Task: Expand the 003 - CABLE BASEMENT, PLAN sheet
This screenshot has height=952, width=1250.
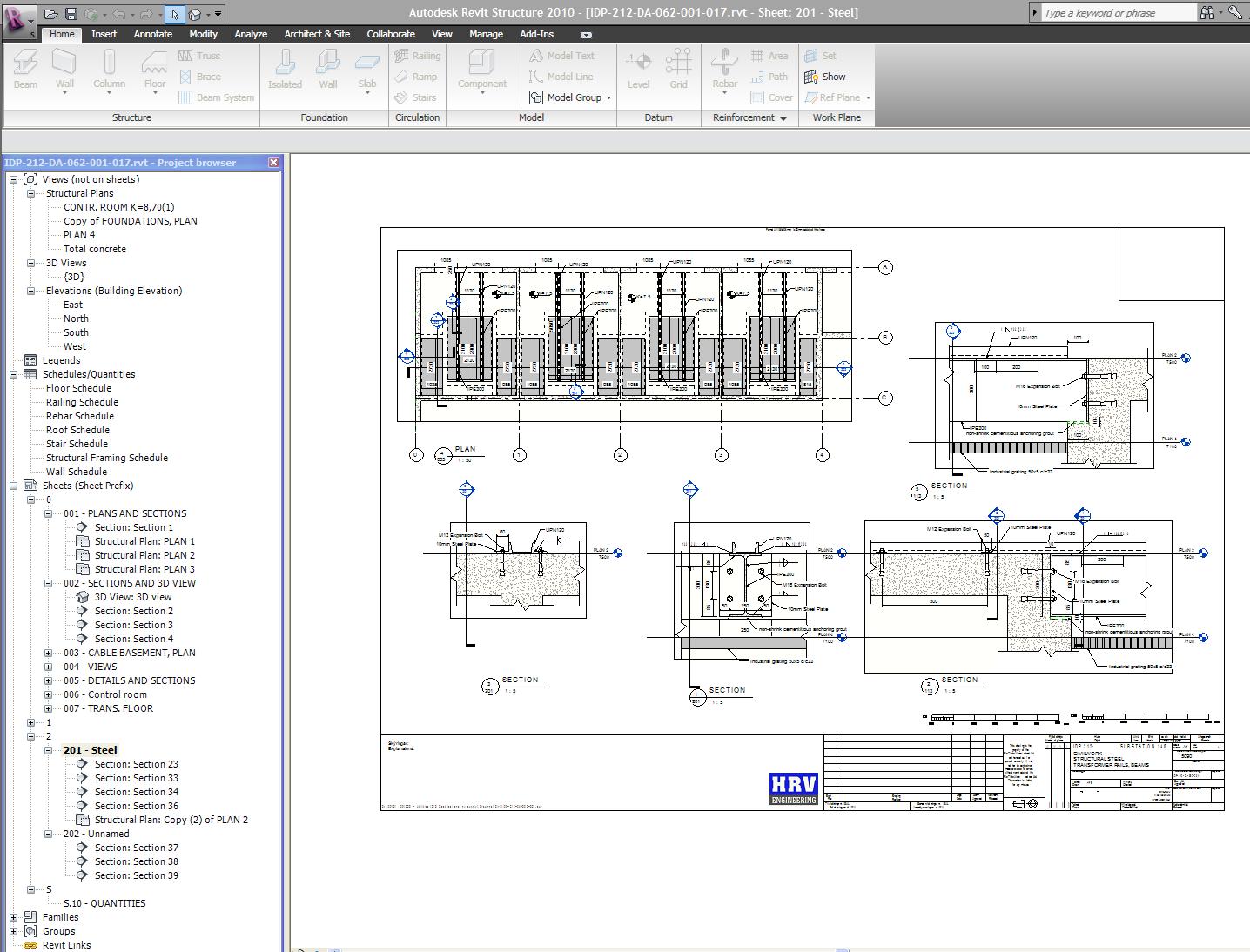Action: pyautogui.click(x=49, y=653)
